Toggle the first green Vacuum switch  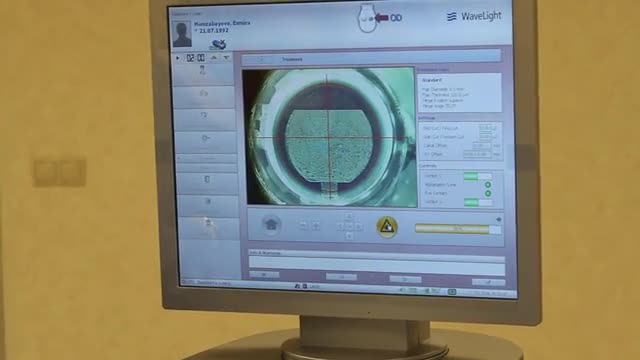478,176
